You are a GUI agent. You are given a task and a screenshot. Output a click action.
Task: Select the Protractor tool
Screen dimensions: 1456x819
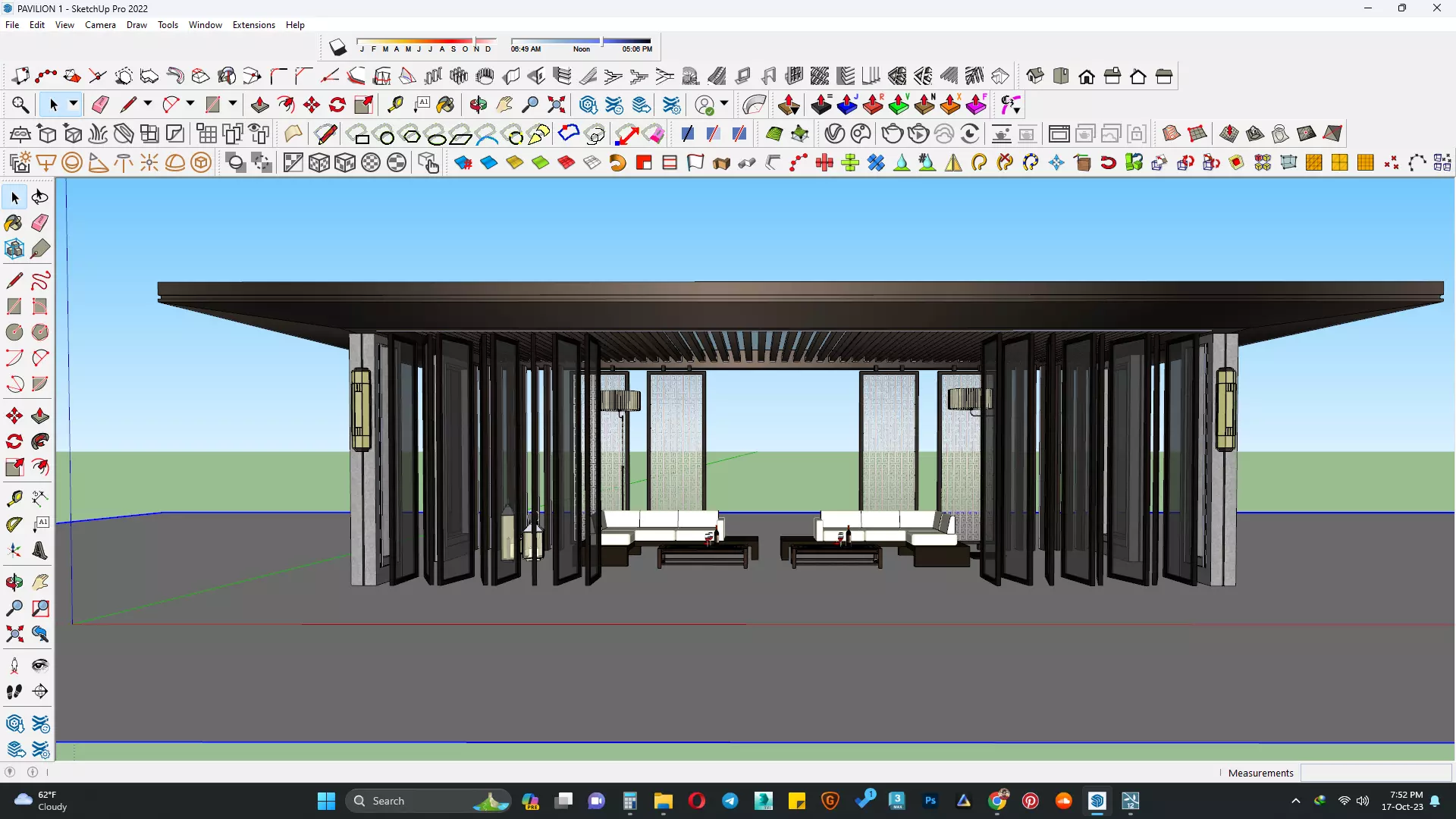(x=14, y=525)
